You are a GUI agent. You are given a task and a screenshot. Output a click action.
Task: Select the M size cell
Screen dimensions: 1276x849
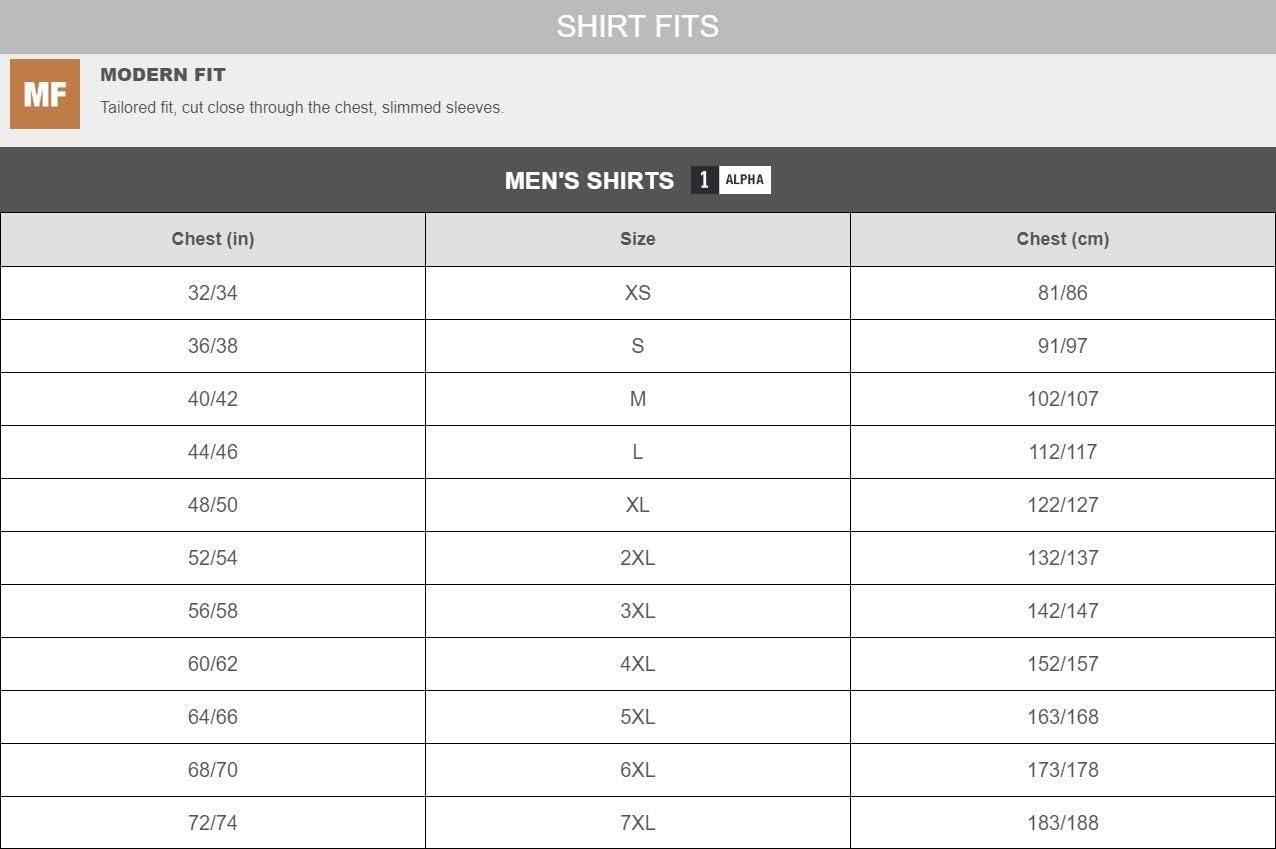637,399
